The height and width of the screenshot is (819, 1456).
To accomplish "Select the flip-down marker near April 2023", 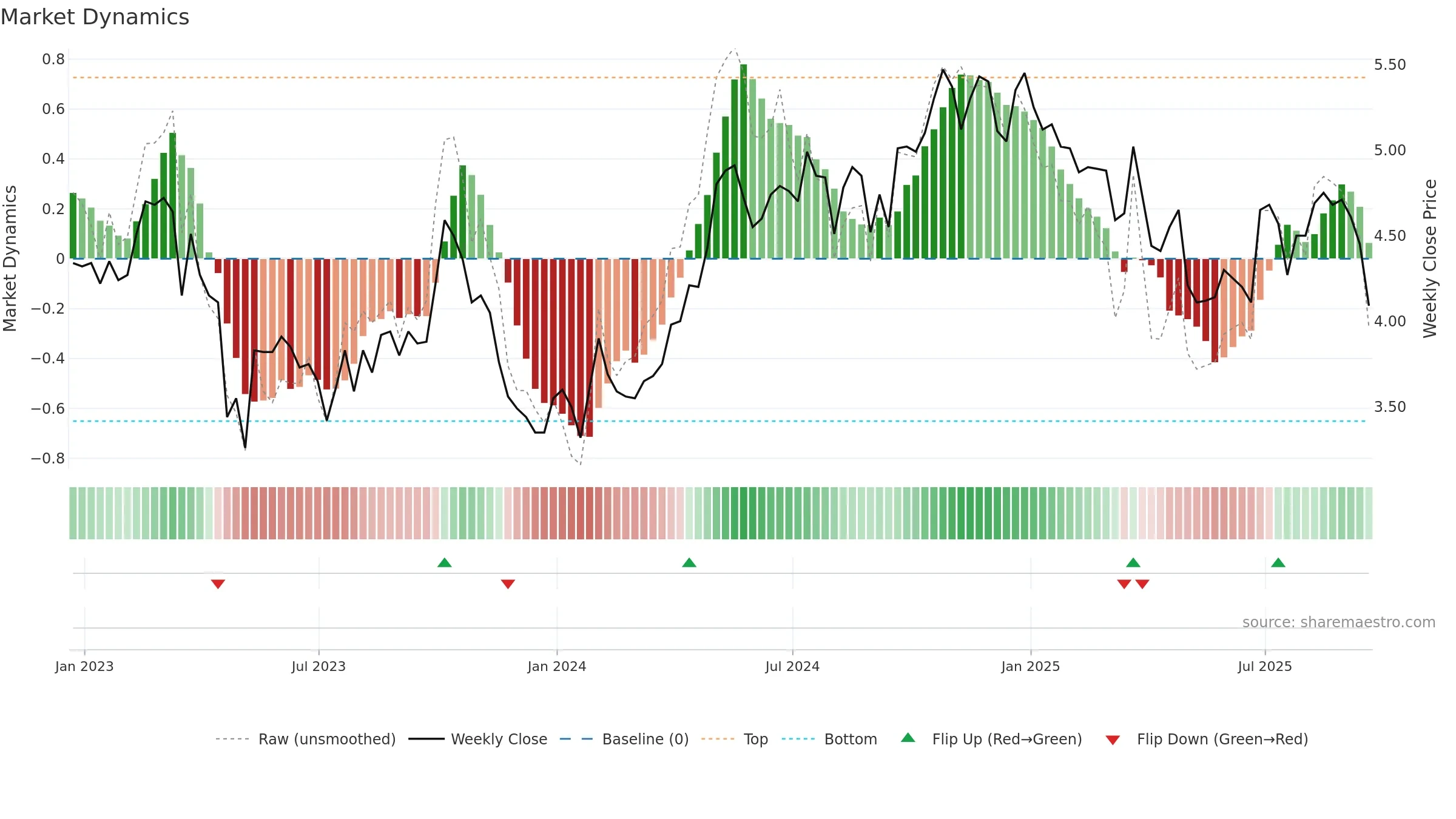I will (218, 584).
